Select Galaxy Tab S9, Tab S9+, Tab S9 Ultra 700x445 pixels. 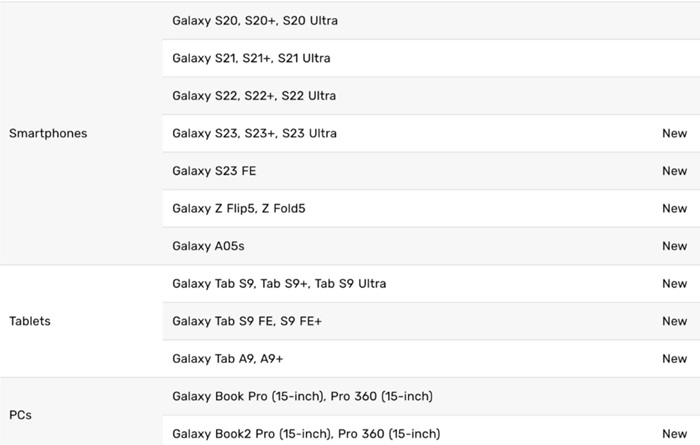pos(279,284)
